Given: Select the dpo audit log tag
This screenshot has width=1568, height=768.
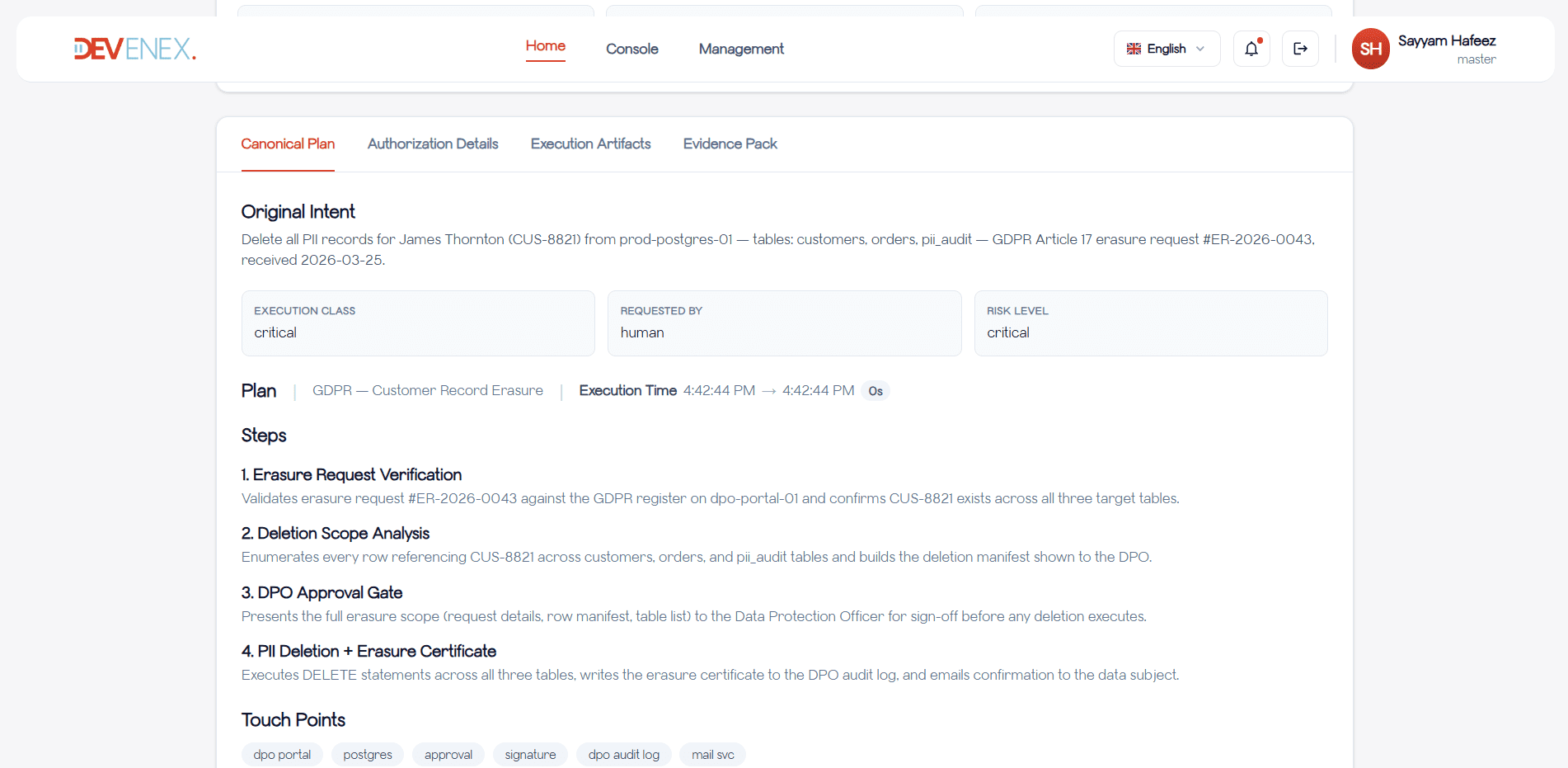Looking at the screenshot, I should click(x=623, y=755).
